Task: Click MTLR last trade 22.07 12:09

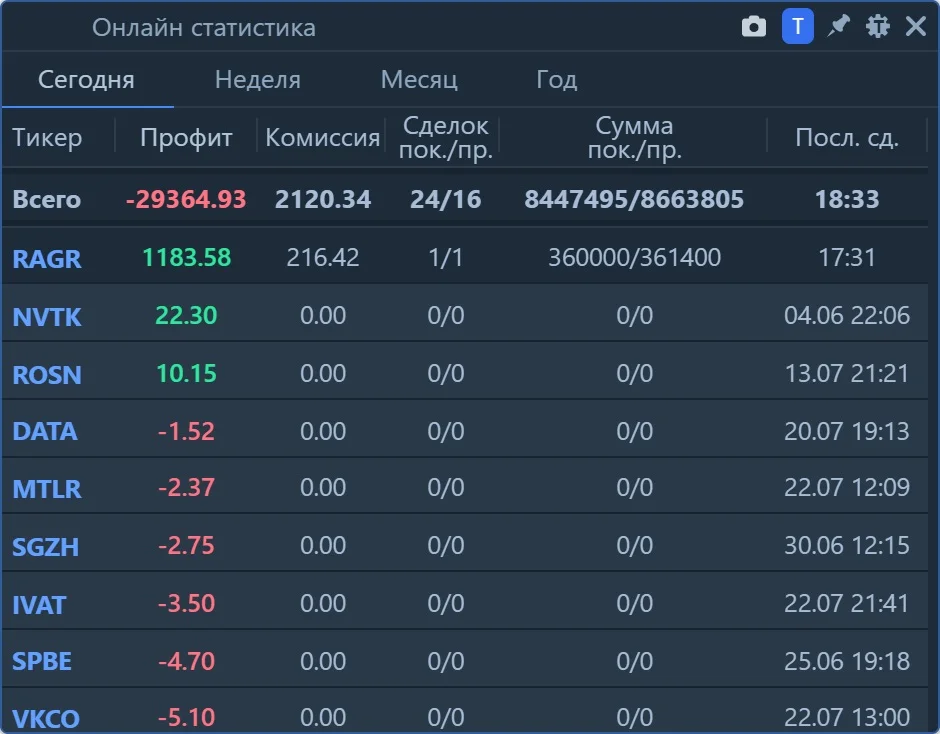Action: tap(846, 488)
